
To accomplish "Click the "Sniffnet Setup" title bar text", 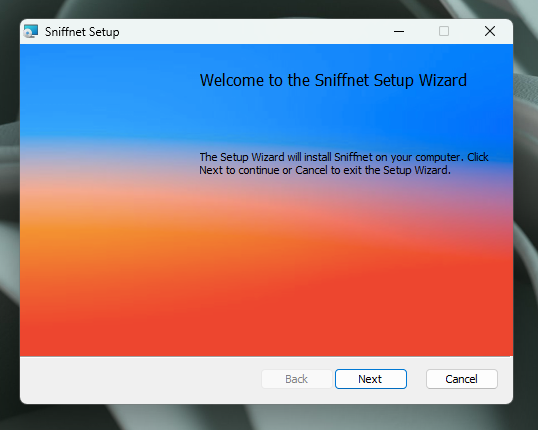I will 82,32.
